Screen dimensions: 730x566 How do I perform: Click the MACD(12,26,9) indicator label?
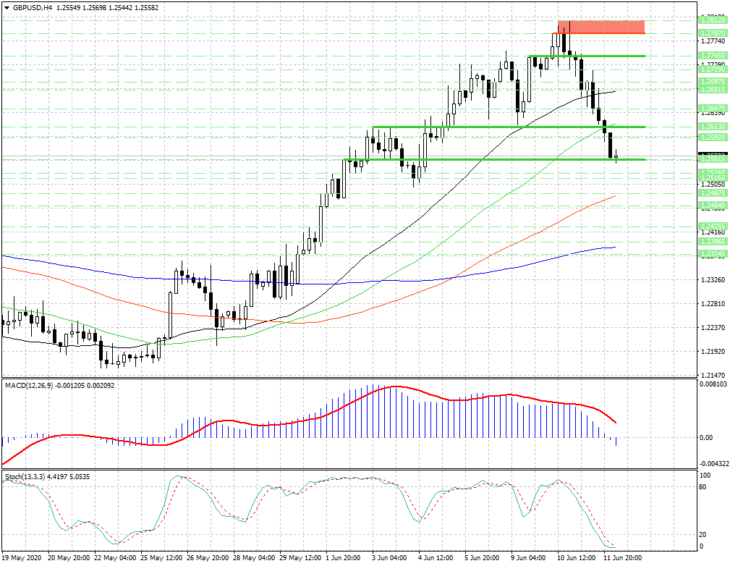point(29,386)
